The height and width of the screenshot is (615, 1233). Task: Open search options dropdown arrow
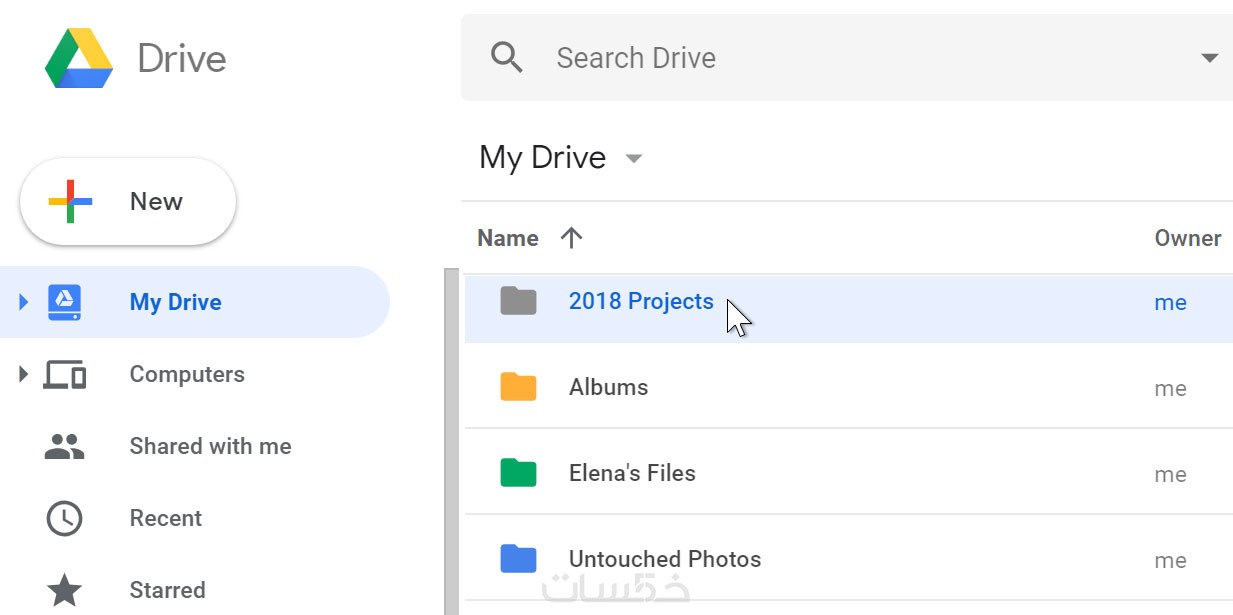tap(1209, 58)
